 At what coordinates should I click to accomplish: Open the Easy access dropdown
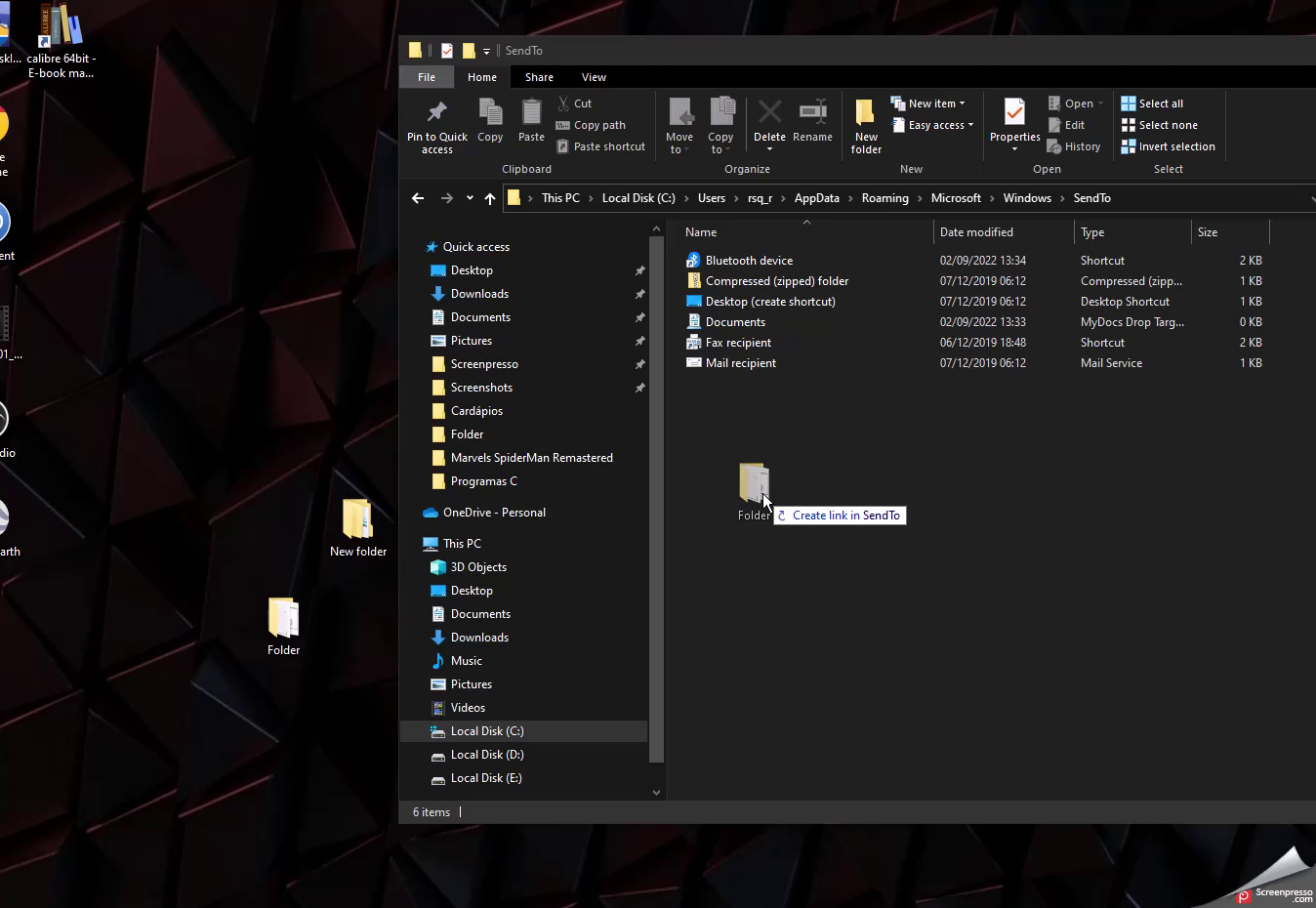[x=933, y=125]
